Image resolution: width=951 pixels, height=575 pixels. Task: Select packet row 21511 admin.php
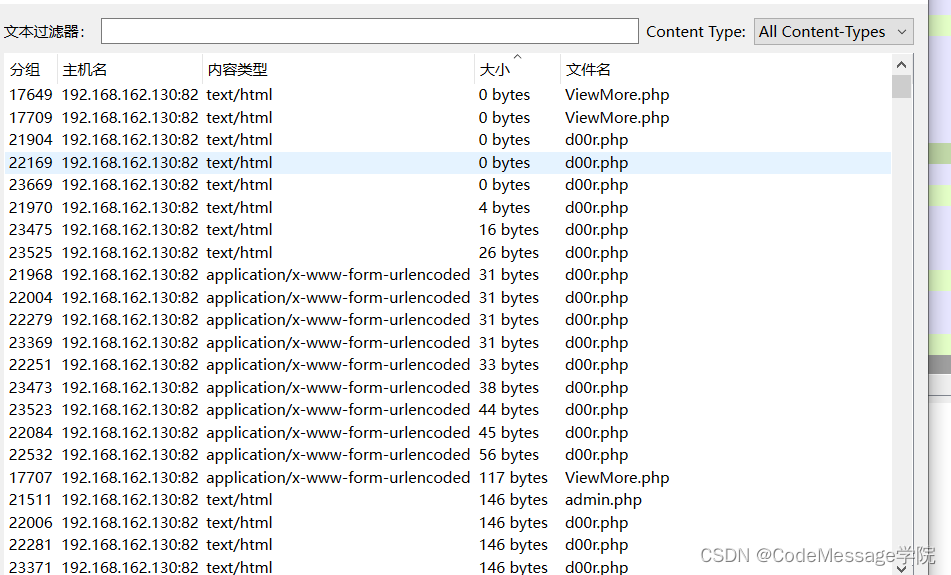(x=448, y=500)
